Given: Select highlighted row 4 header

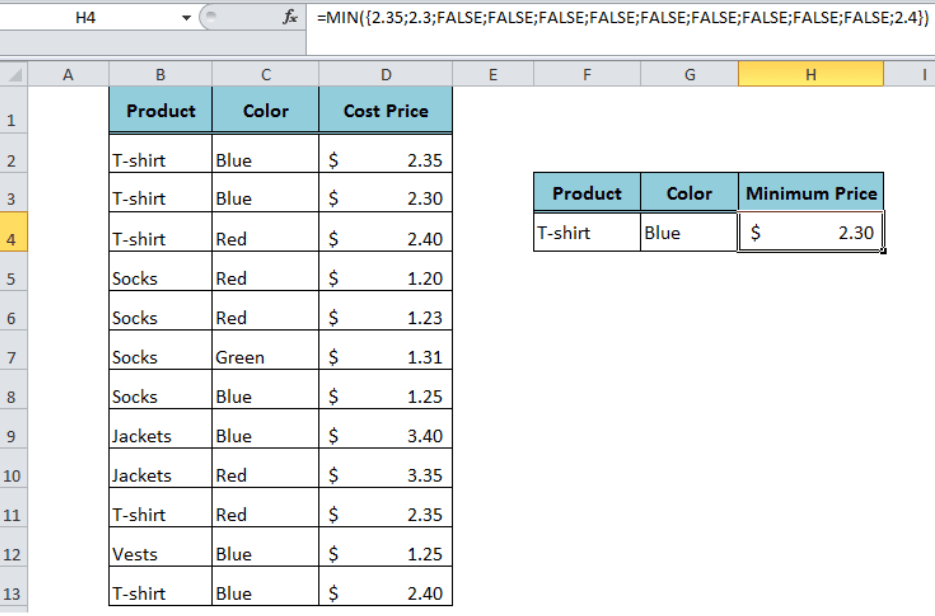Looking at the screenshot, I should 13,231.
